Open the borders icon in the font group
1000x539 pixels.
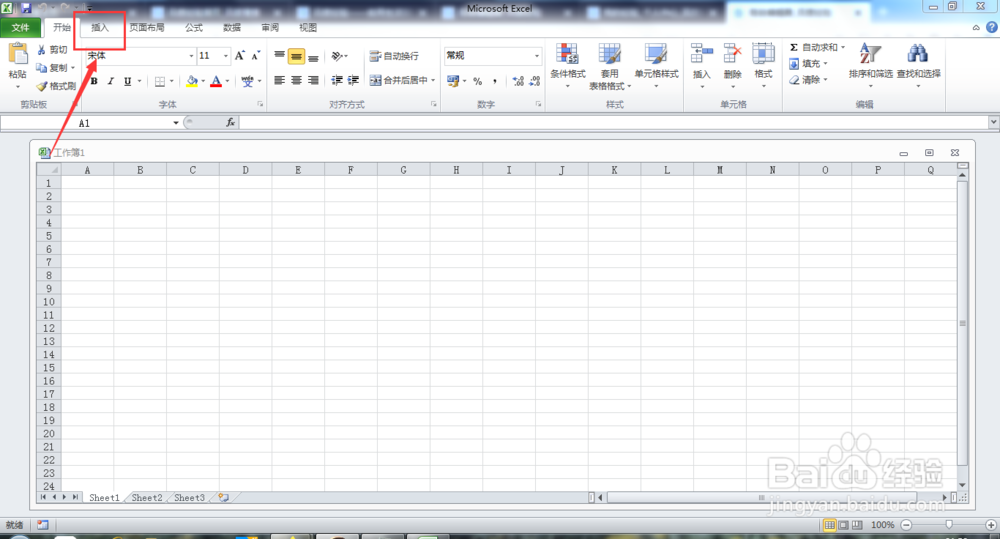(160, 81)
